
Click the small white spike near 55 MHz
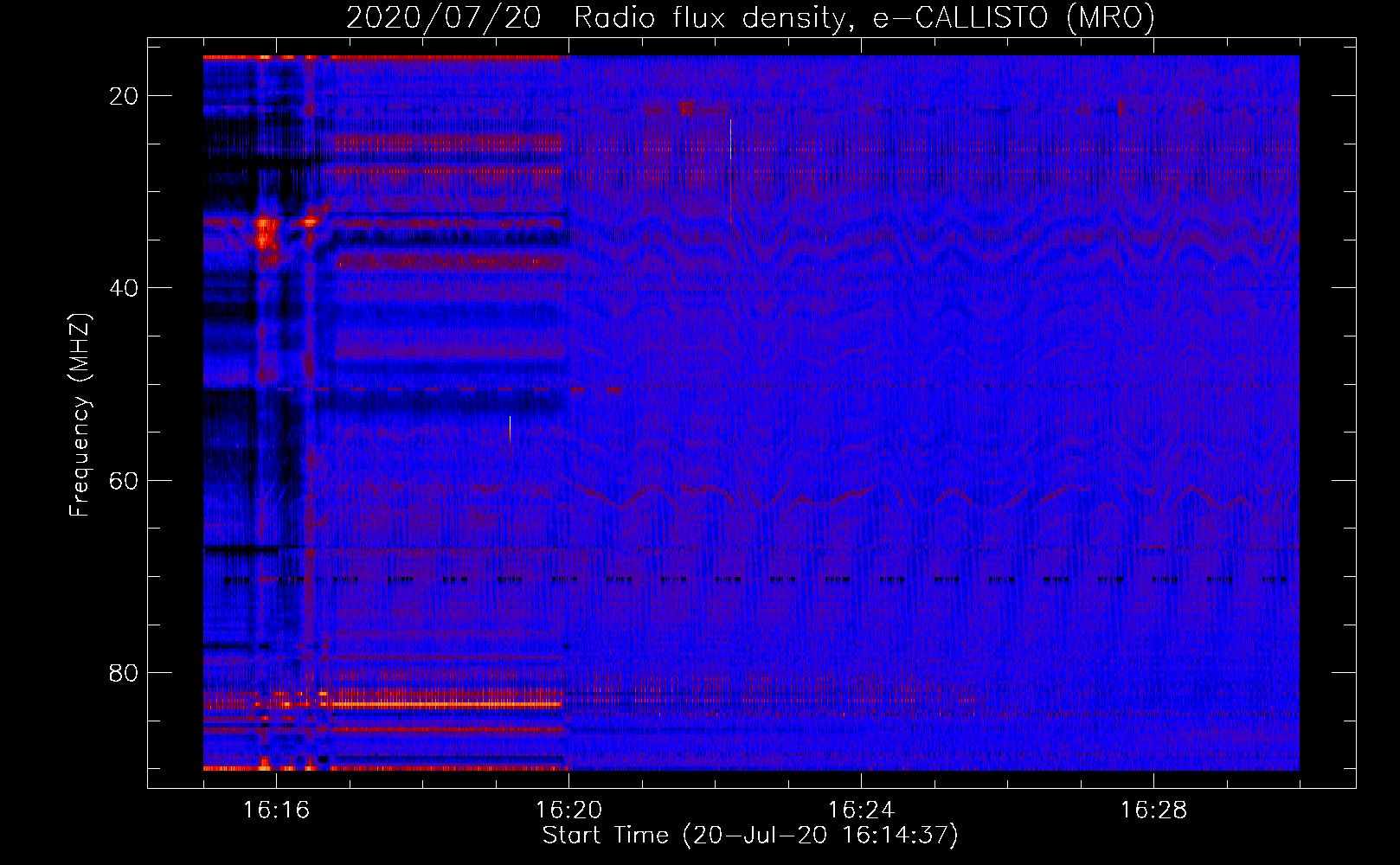pyautogui.click(x=510, y=427)
